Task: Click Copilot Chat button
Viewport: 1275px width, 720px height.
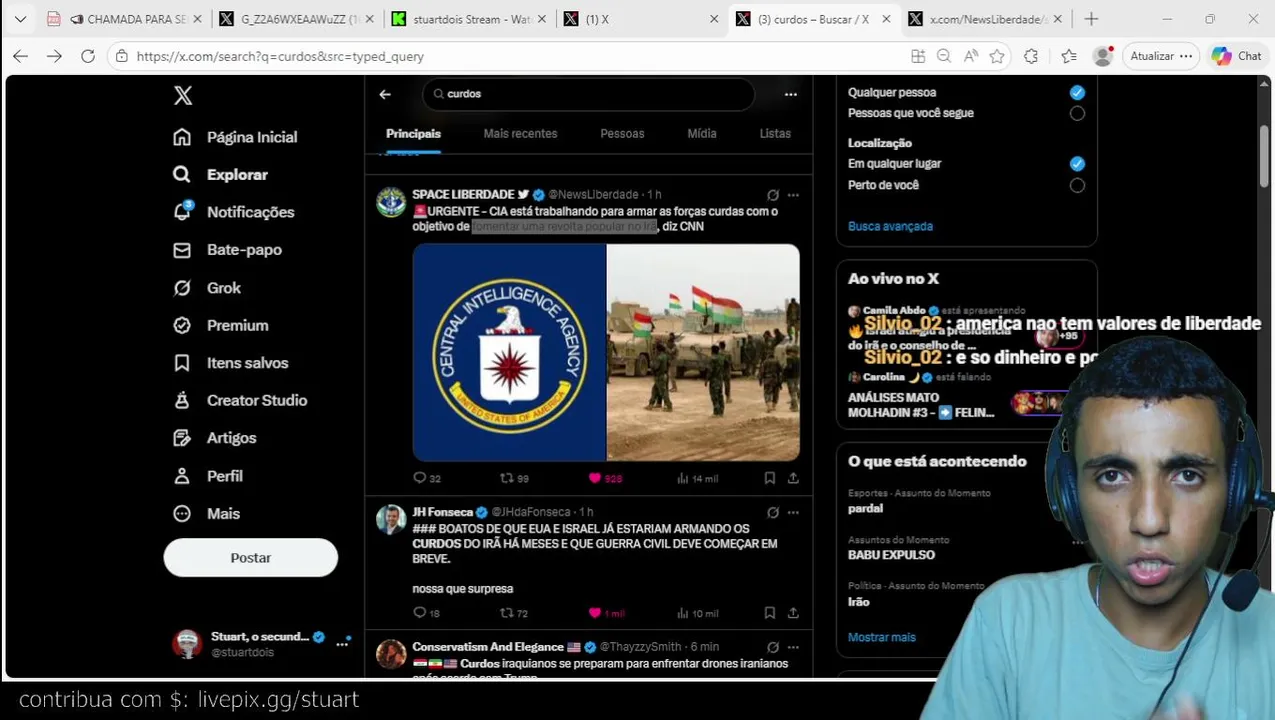Action: [1237, 56]
